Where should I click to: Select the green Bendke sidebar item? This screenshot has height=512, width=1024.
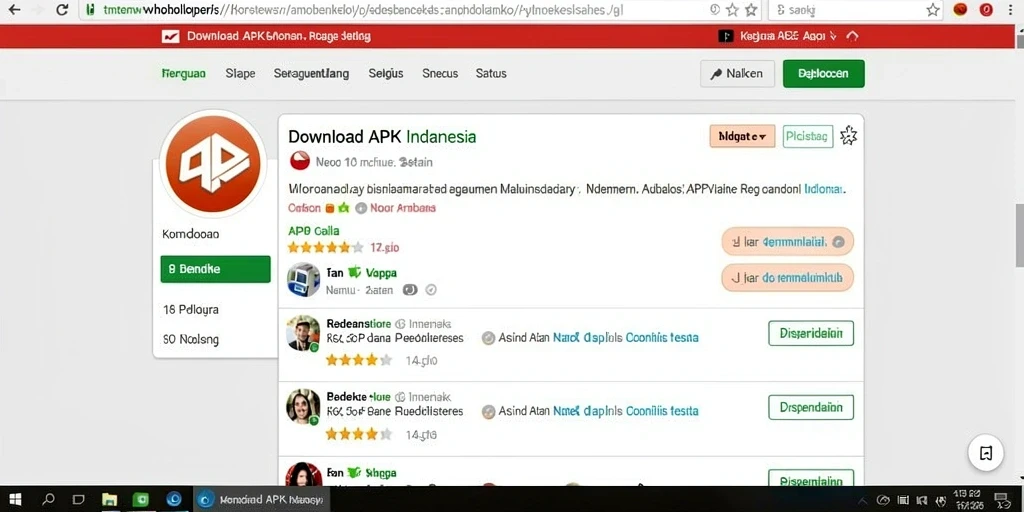point(216,269)
